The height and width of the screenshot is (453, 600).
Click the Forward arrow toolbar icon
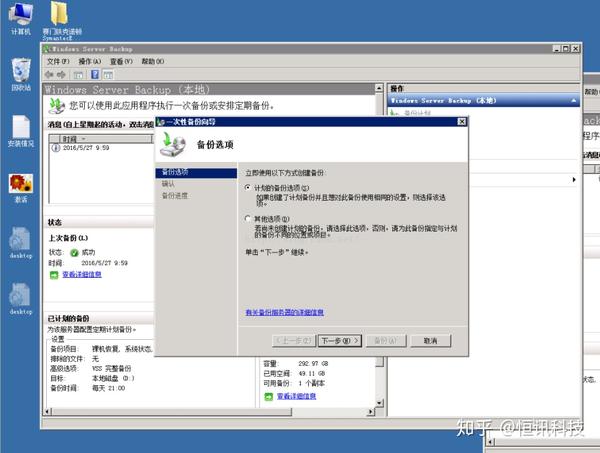pos(61,75)
